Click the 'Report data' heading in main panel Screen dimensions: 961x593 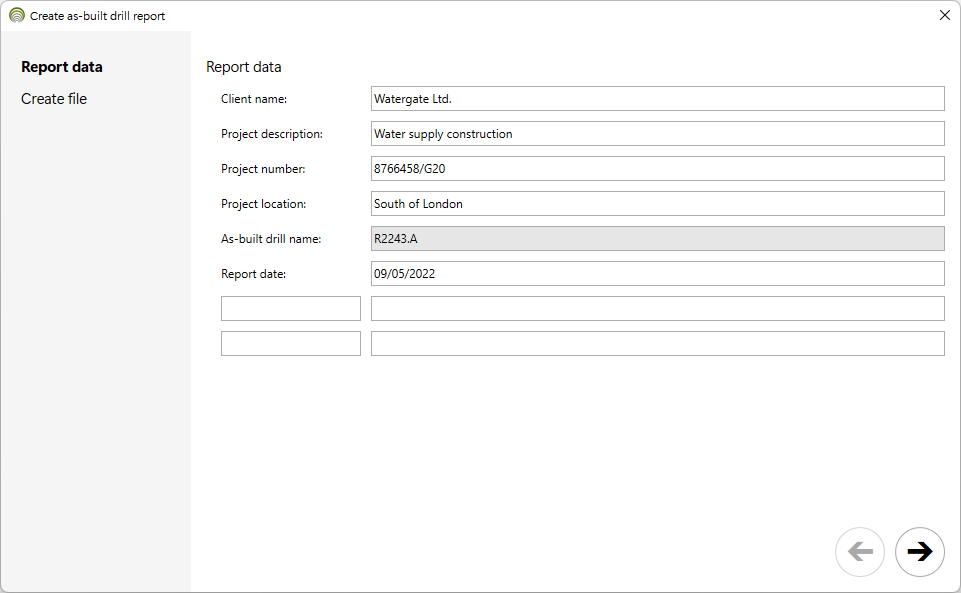coord(243,67)
